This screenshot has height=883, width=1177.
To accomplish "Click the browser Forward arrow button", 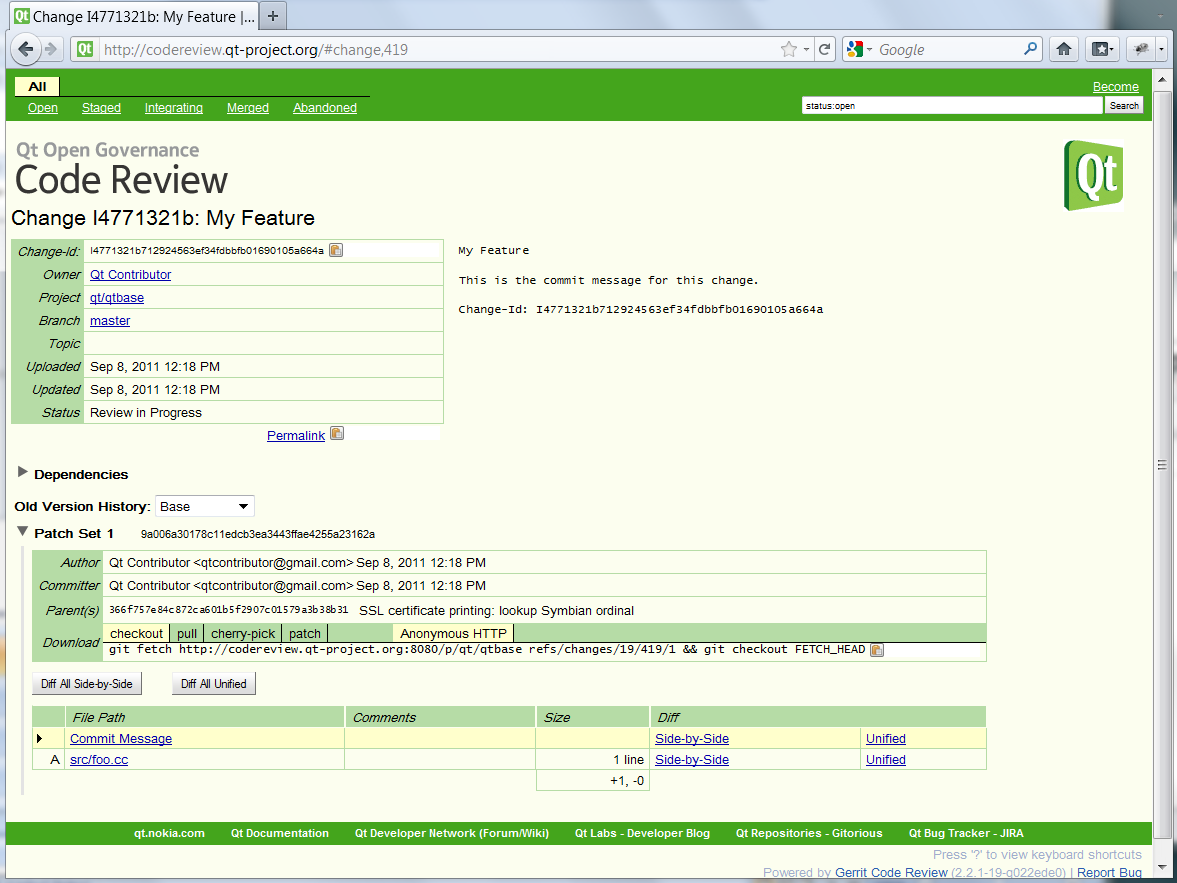I will (x=51, y=50).
